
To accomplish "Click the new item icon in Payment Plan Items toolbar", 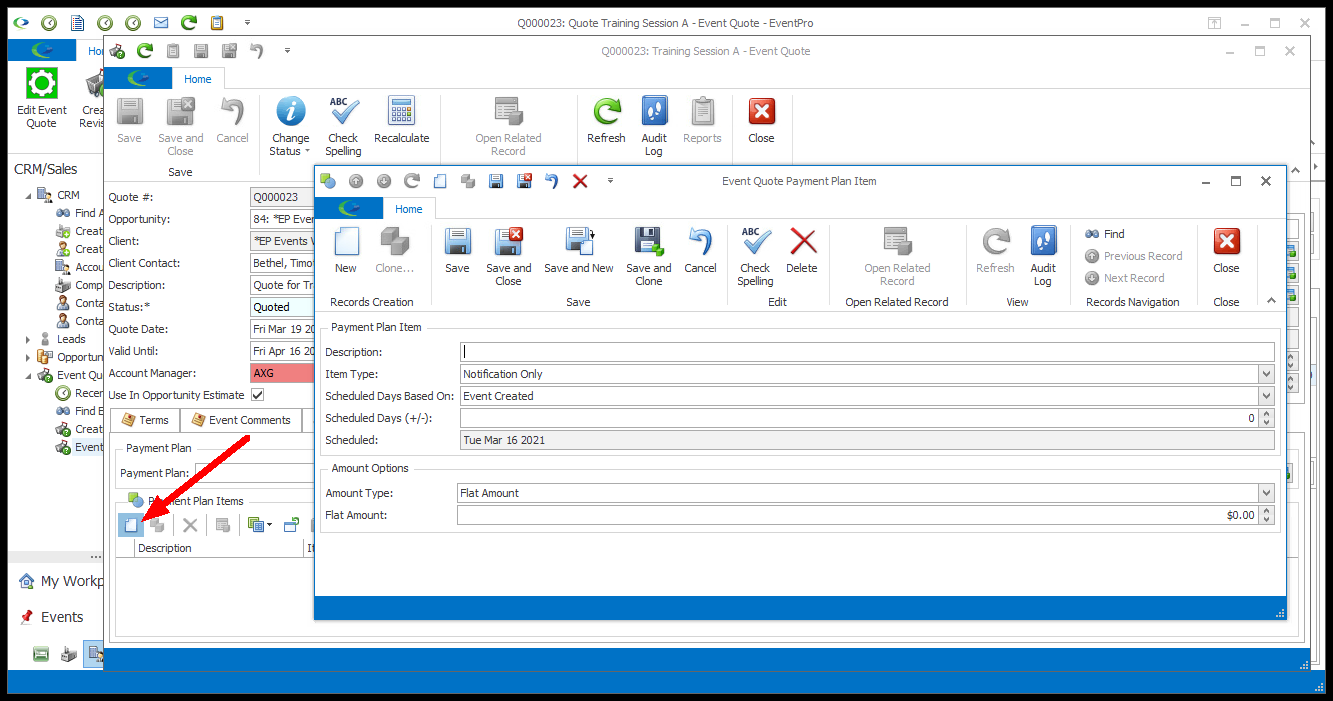I will [130, 525].
